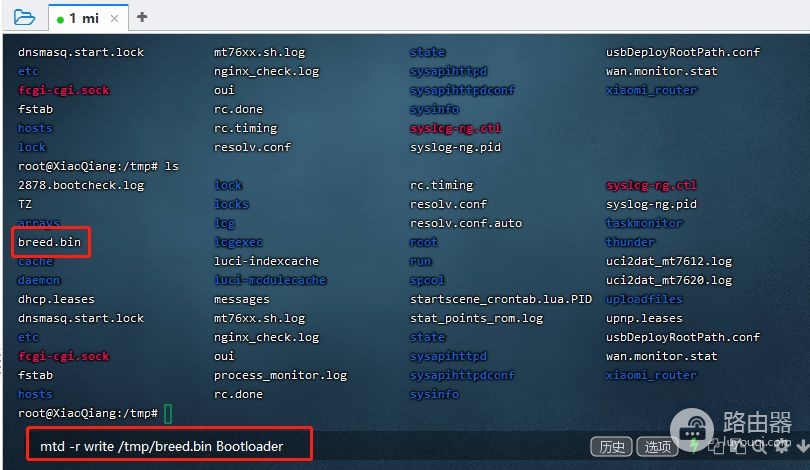
Task: Open the 选项 options button
Action: click(658, 446)
